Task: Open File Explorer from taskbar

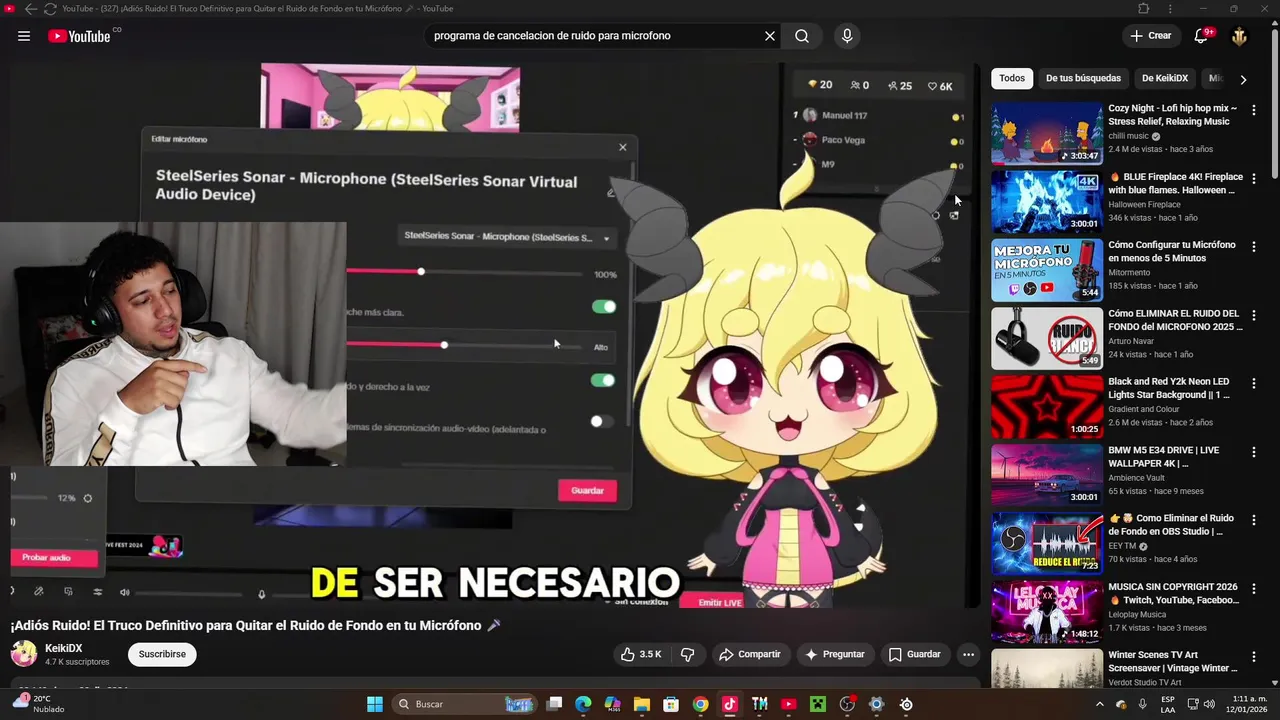Action: point(641,704)
